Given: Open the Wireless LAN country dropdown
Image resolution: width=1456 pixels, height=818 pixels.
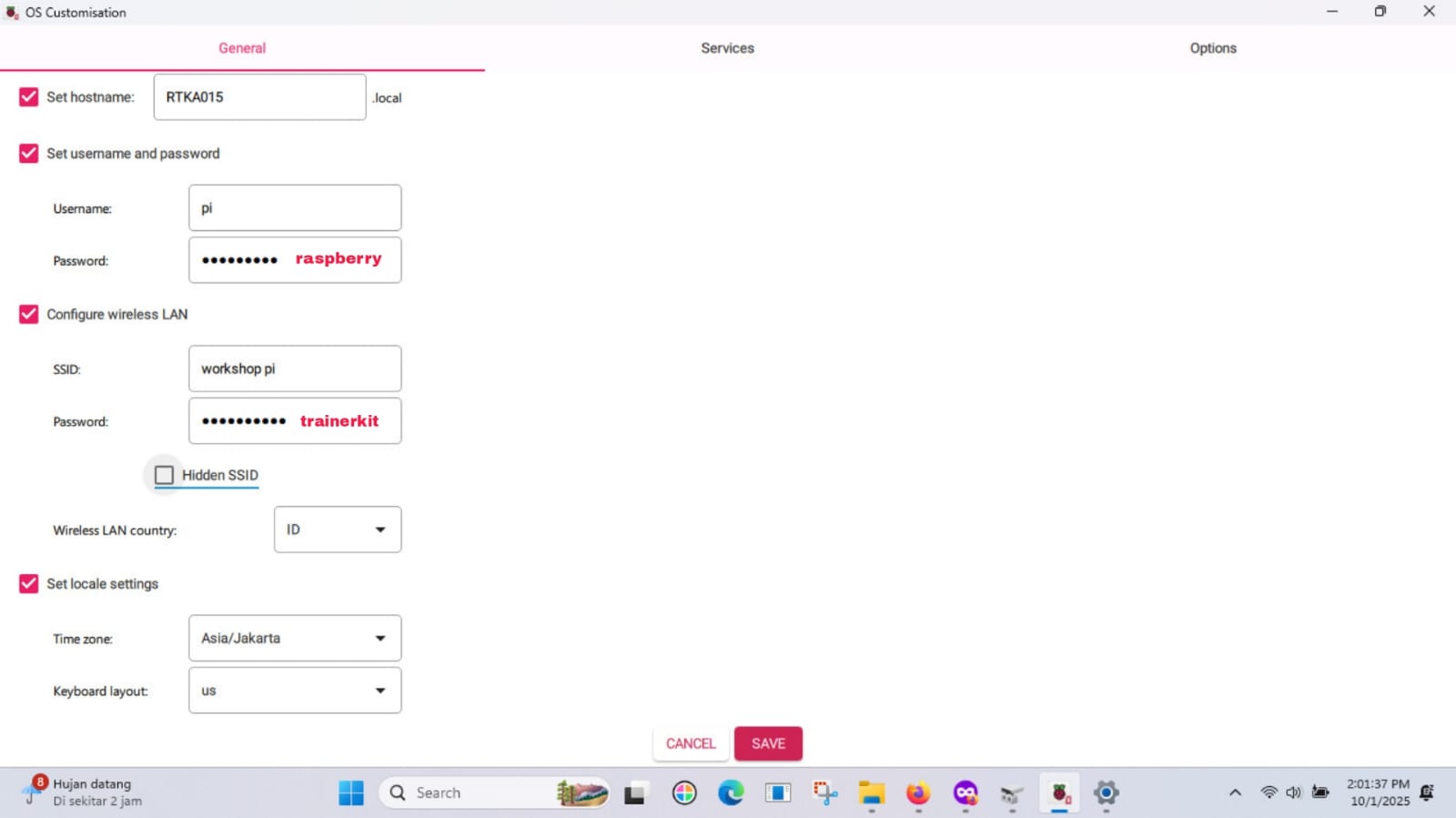Looking at the screenshot, I should (x=338, y=530).
